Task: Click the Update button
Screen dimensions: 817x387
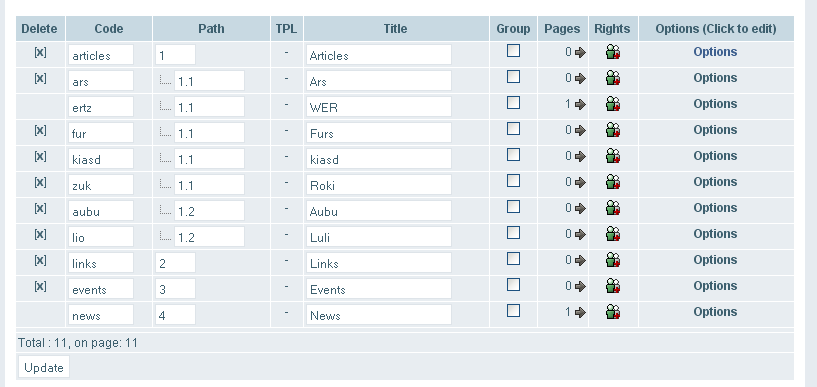Action: [x=44, y=367]
